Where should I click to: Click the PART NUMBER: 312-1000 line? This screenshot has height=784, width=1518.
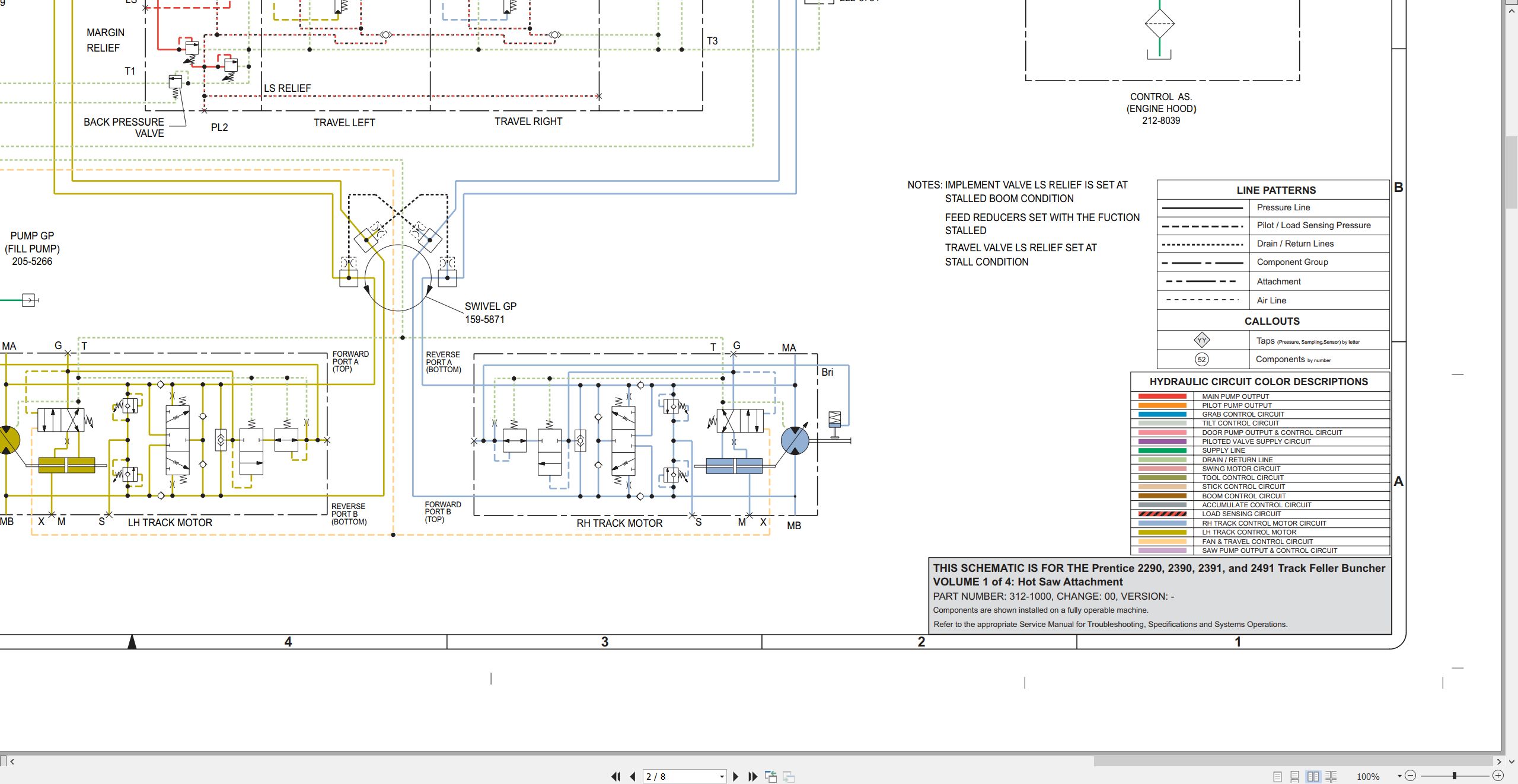pos(1053,596)
